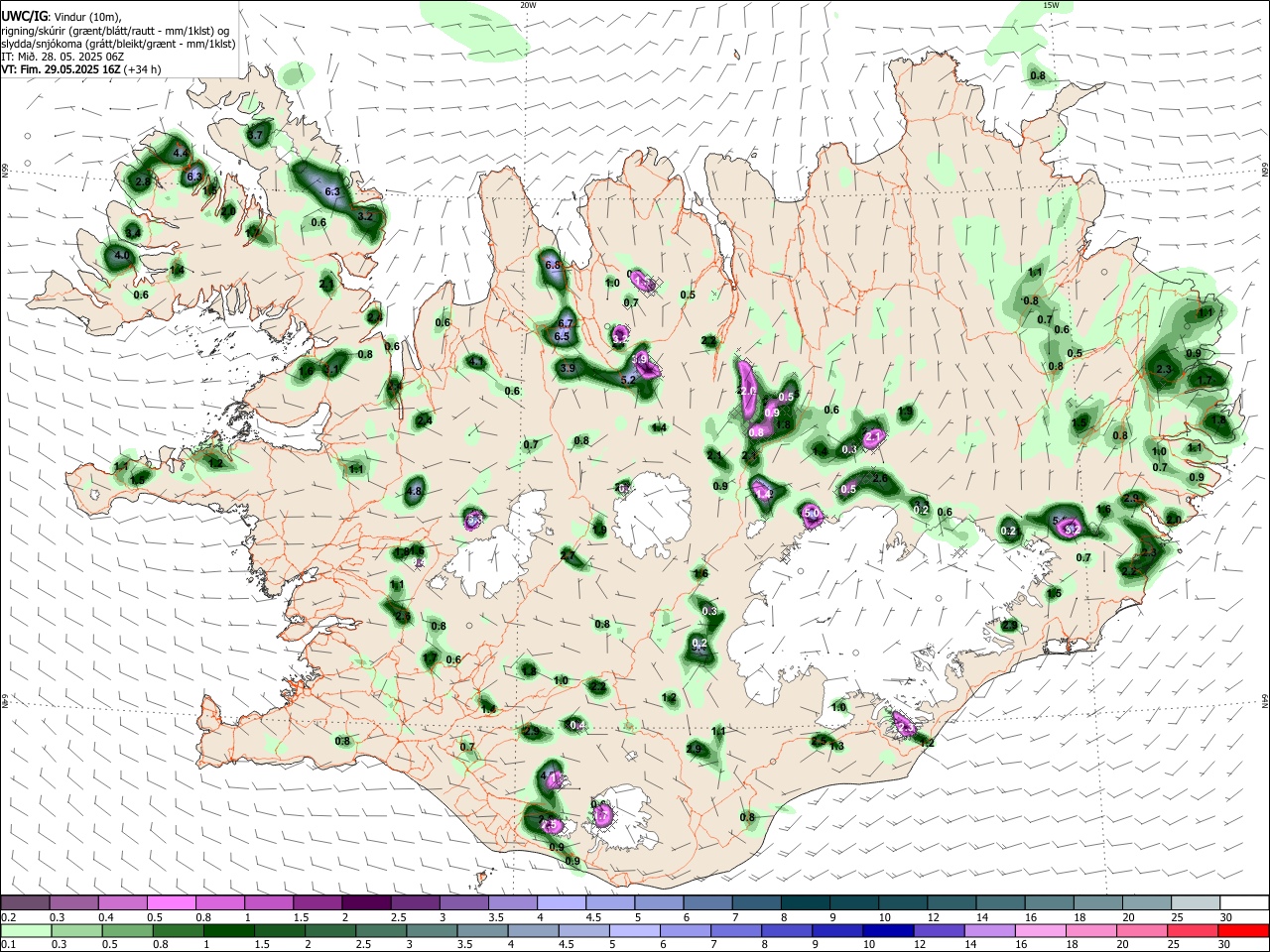Screen dimensions: 1270x952
Task: Click the '15W' longitude label
Action: point(1051,5)
